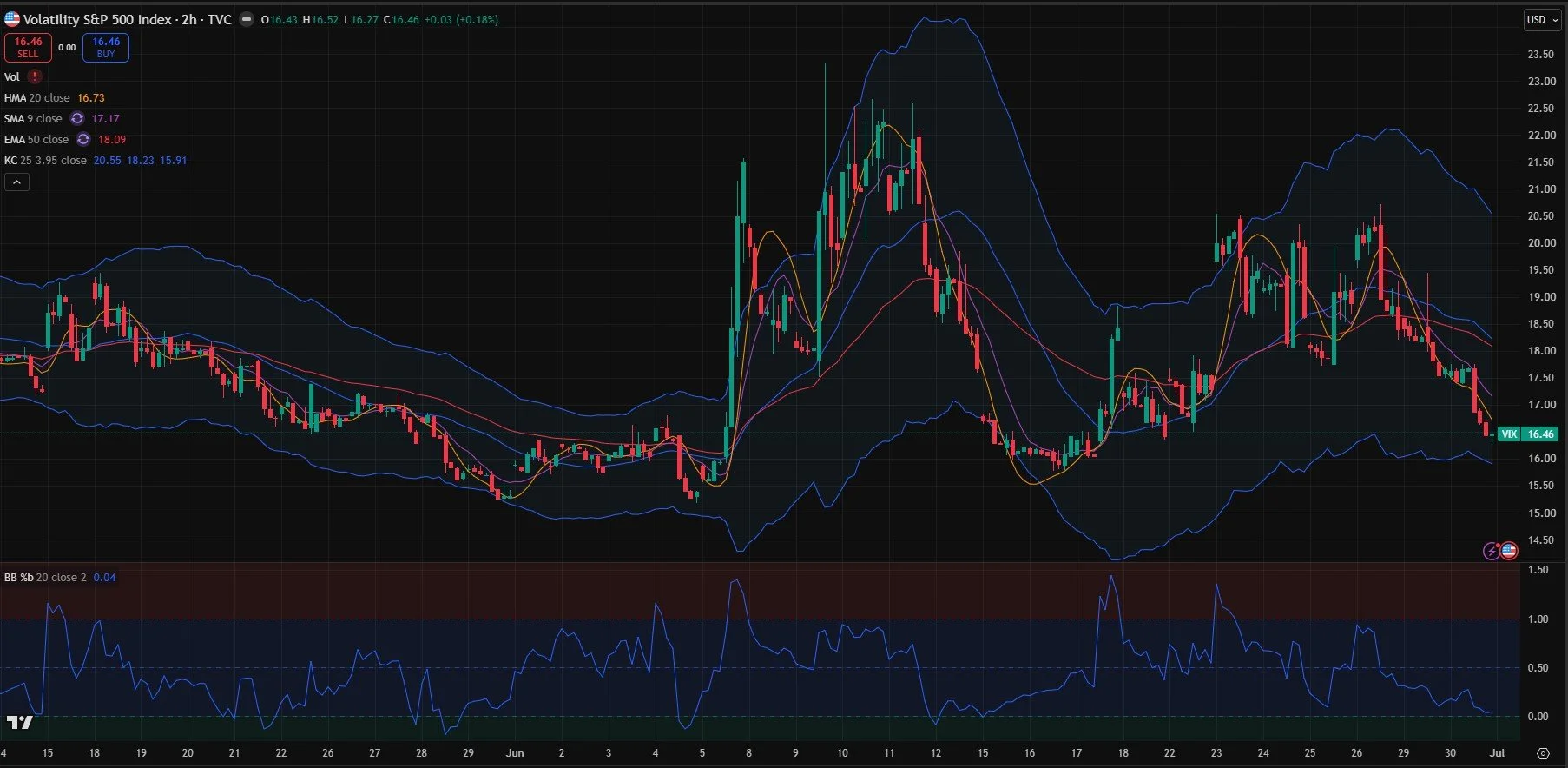Click the price change +0.03 (+0.18%)
This screenshot has width=1568, height=768.
[x=461, y=19]
